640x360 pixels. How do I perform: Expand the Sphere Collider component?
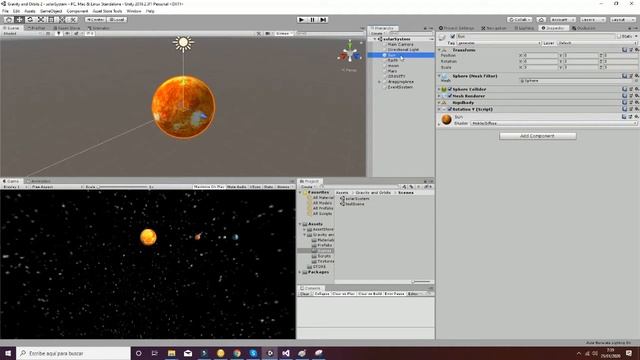(x=440, y=89)
